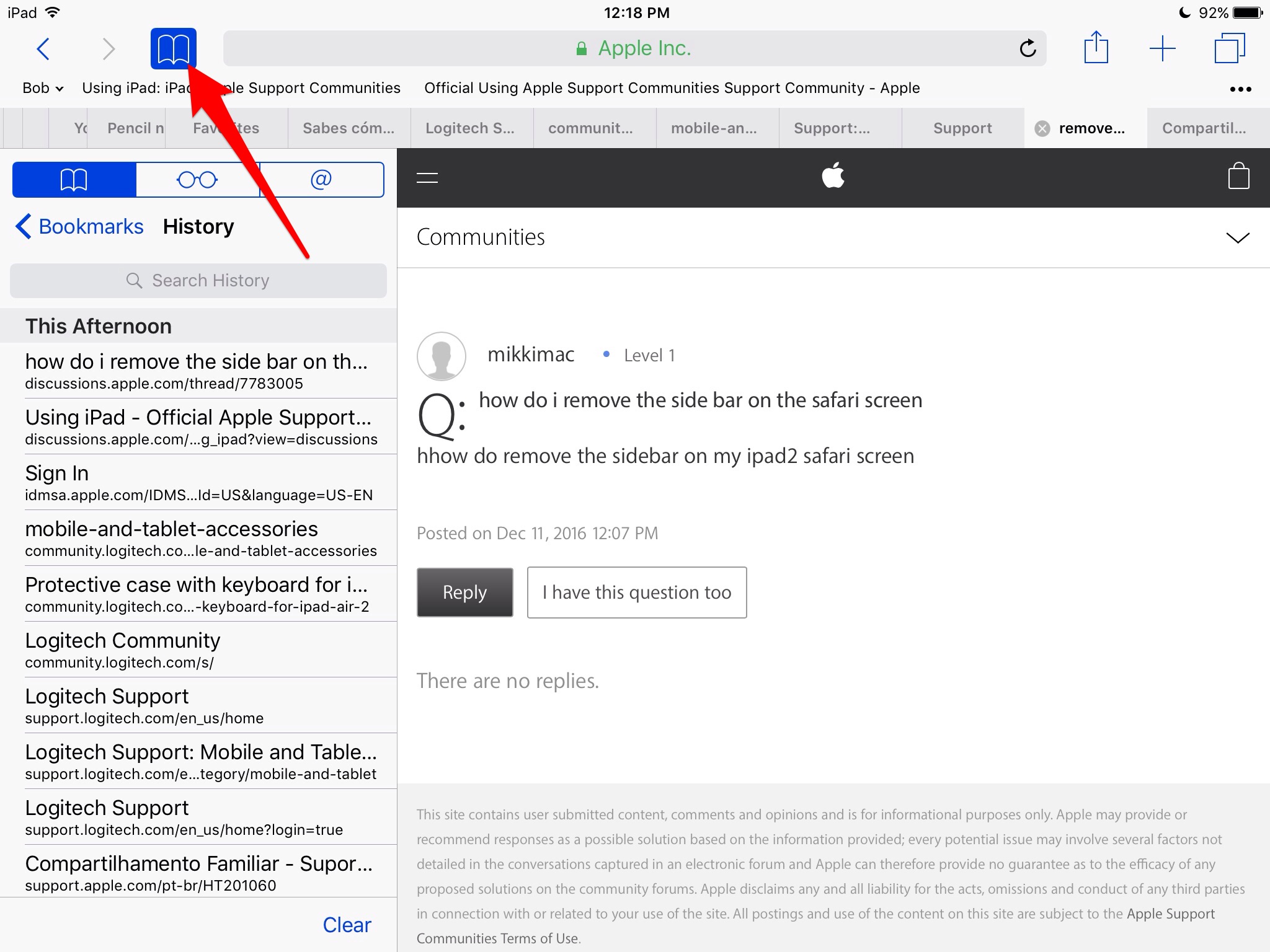This screenshot has height=952, width=1270.
Task: Switch sidebar to Shared Links @
Action: pyautogui.click(x=321, y=180)
